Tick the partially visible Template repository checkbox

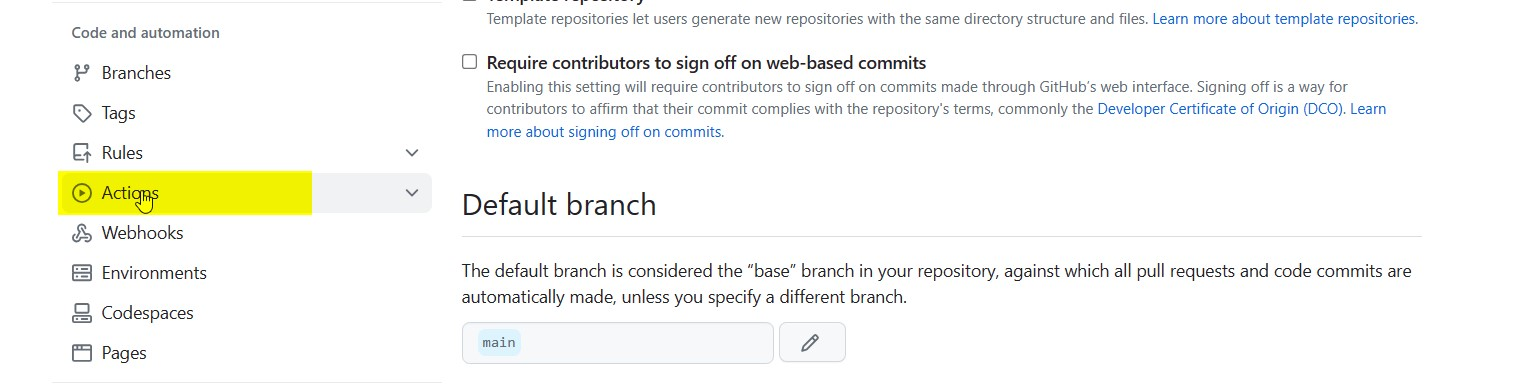tap(470, 1)
